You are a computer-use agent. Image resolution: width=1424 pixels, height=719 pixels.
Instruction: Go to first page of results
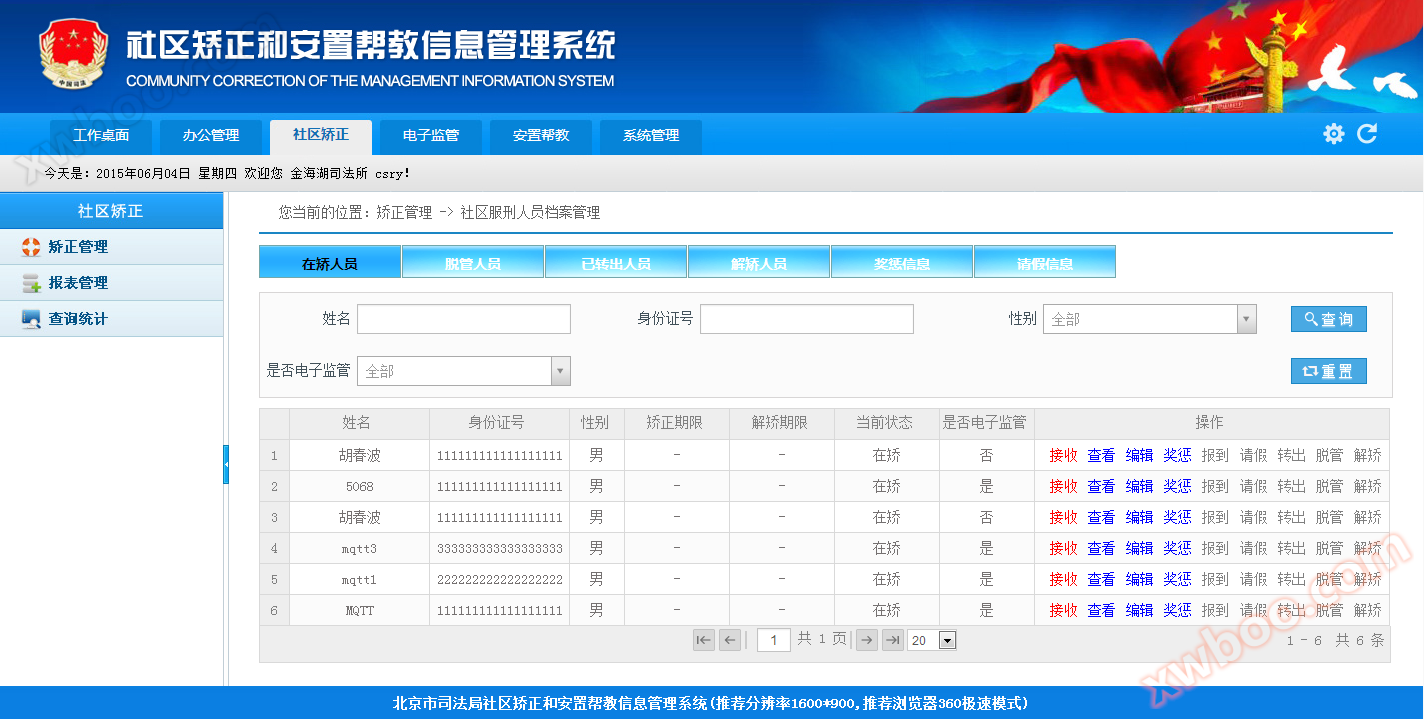704,640
